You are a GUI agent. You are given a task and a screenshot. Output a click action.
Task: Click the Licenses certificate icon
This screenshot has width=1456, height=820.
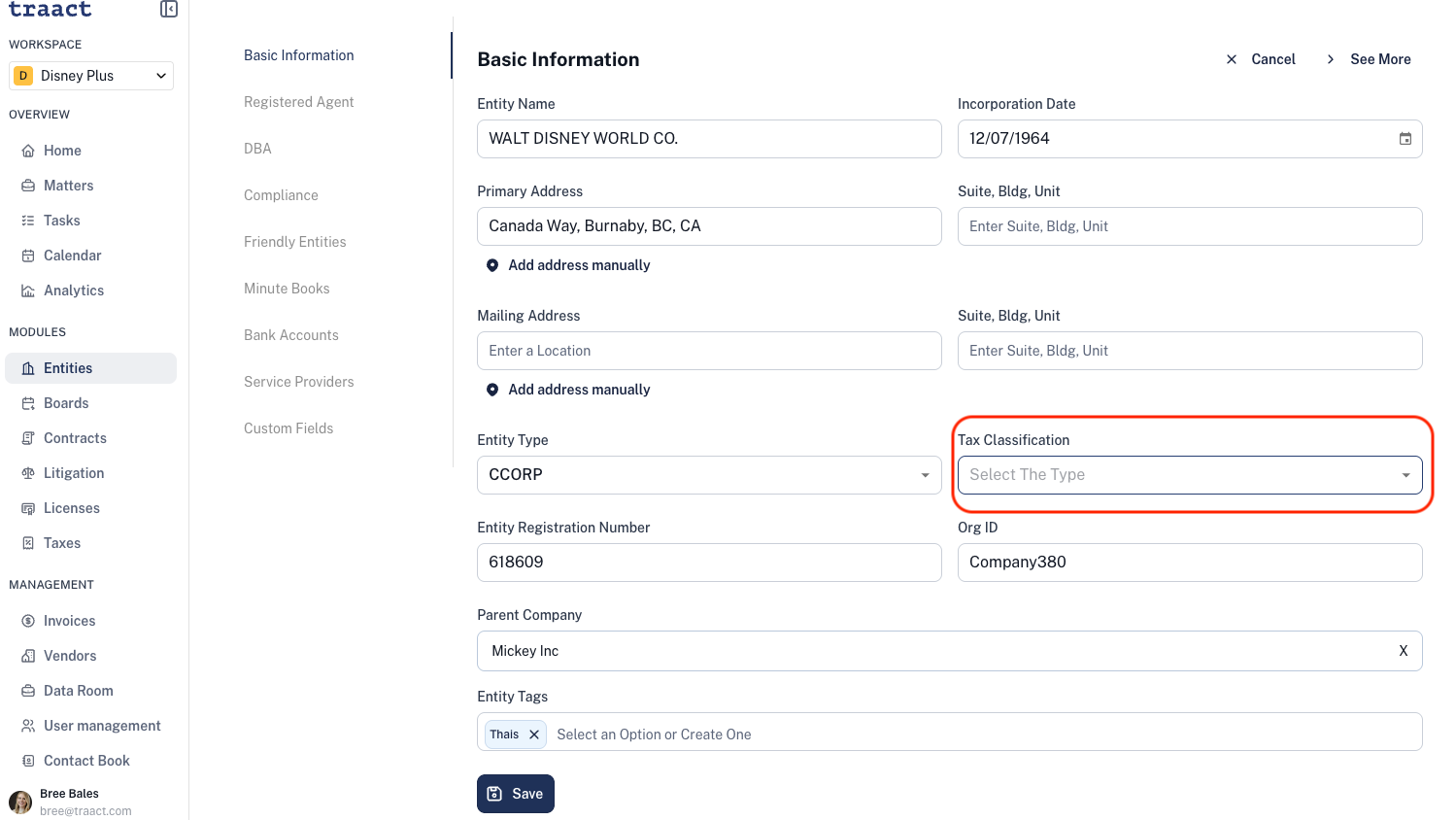point(28,508)
